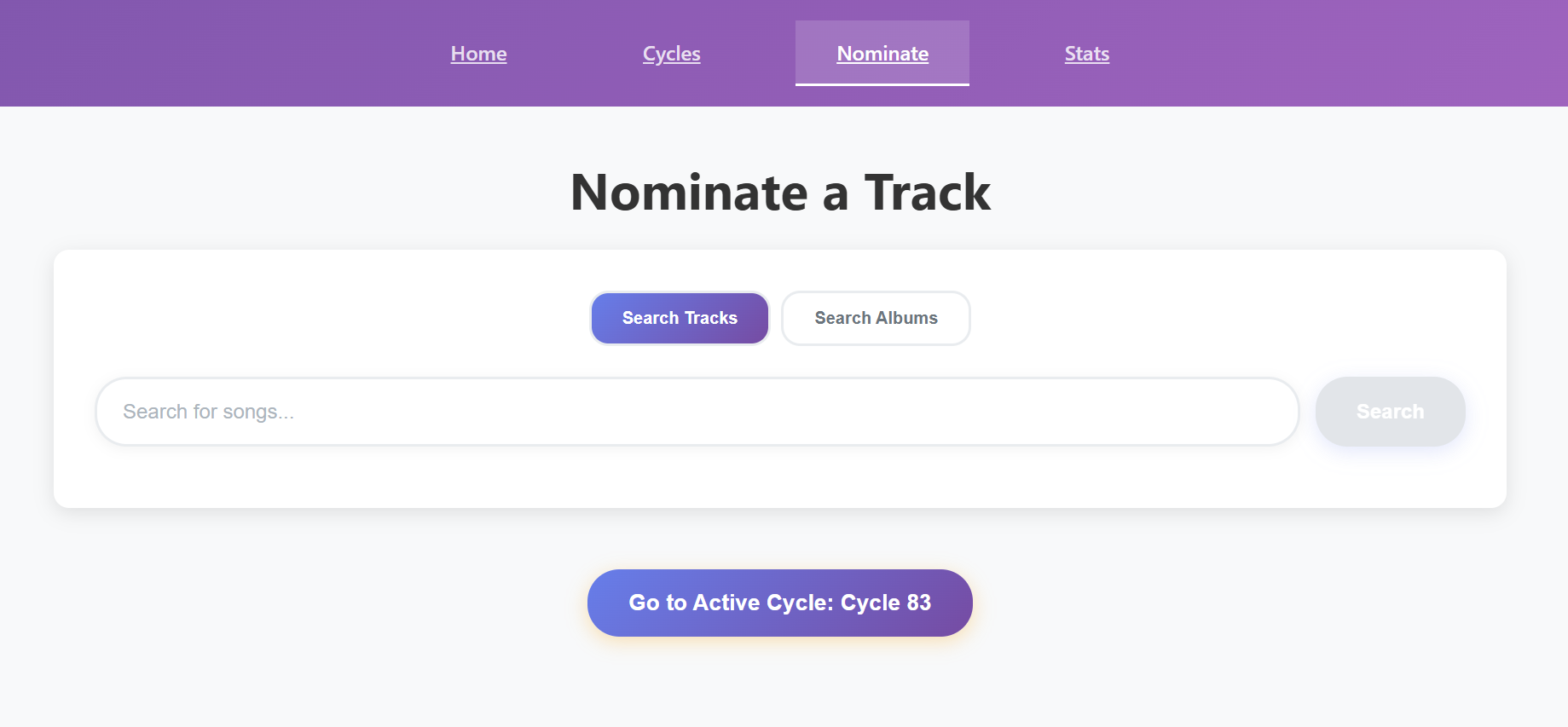This screenshot has width=1568, height=727.
Task: Choose the Search Albums pill button
Action: click(x=876, y=318)
